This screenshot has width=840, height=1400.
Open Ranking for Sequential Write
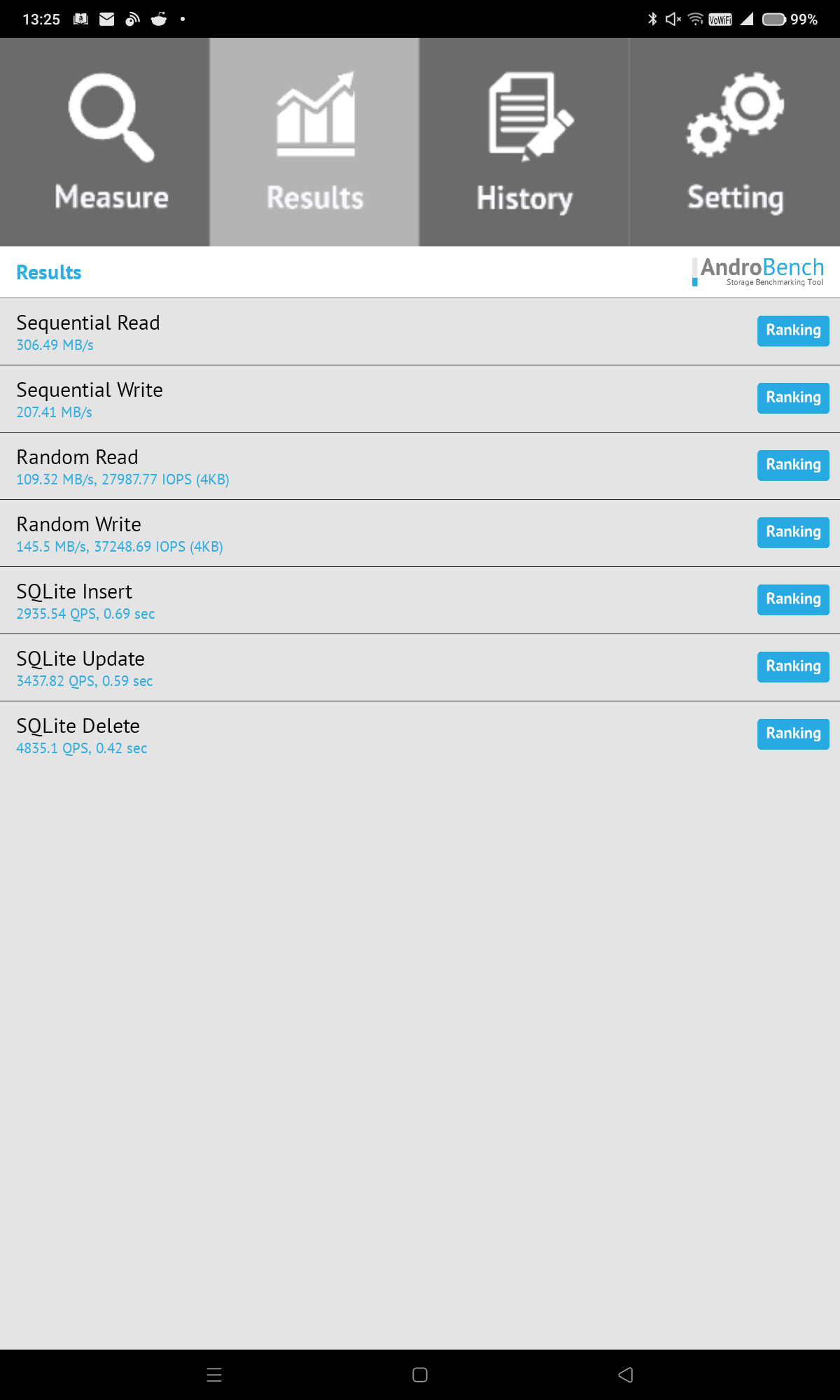coord(793,398)
